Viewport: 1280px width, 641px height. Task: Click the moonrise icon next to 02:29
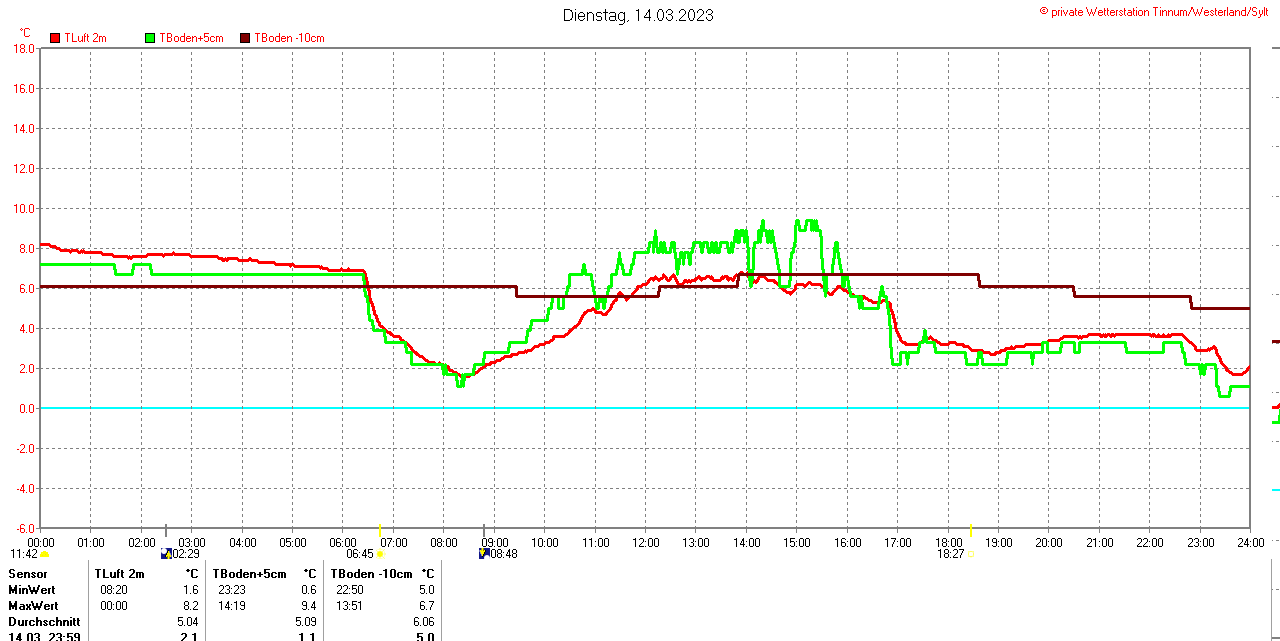coord(166,553)
